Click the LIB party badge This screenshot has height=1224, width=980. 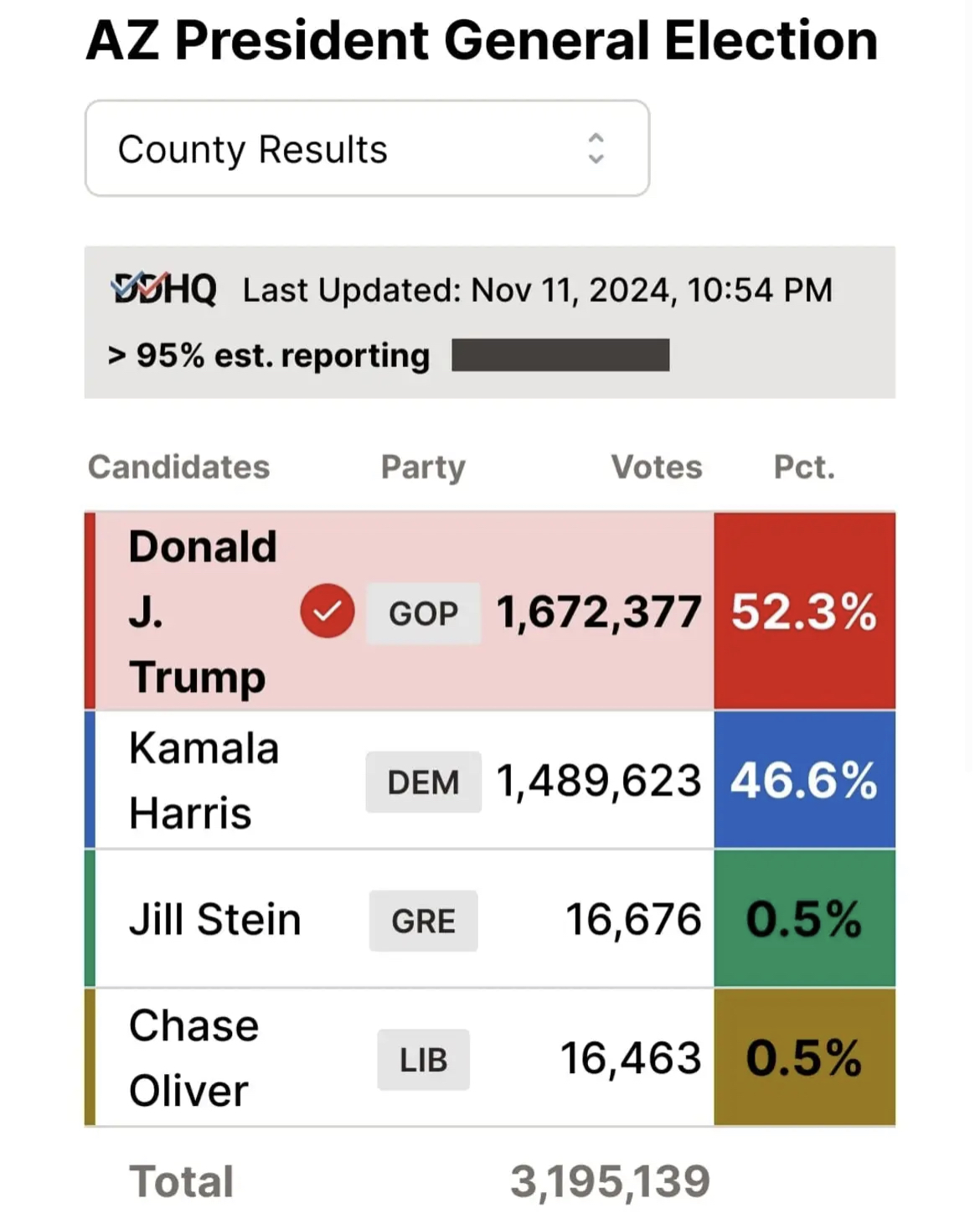point(423,1060)
